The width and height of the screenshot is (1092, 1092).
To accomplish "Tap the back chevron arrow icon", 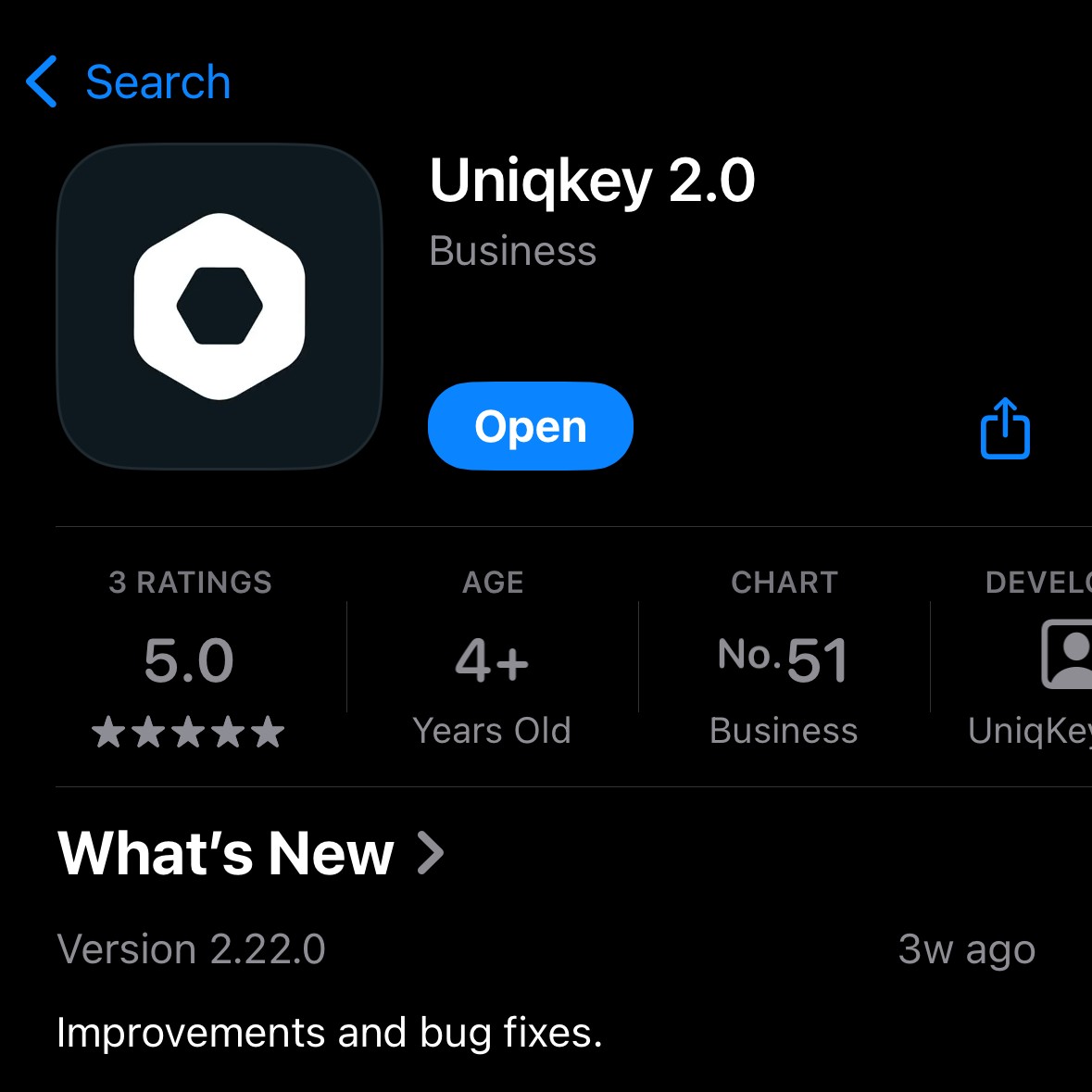I will (x=41, y=82).
